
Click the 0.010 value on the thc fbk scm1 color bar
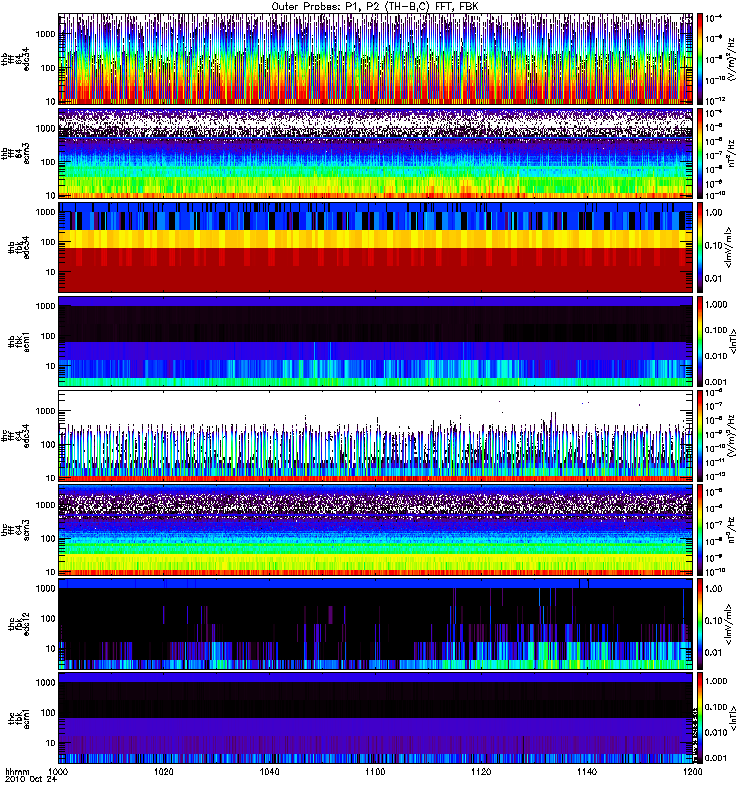click(x=716, y=733)
